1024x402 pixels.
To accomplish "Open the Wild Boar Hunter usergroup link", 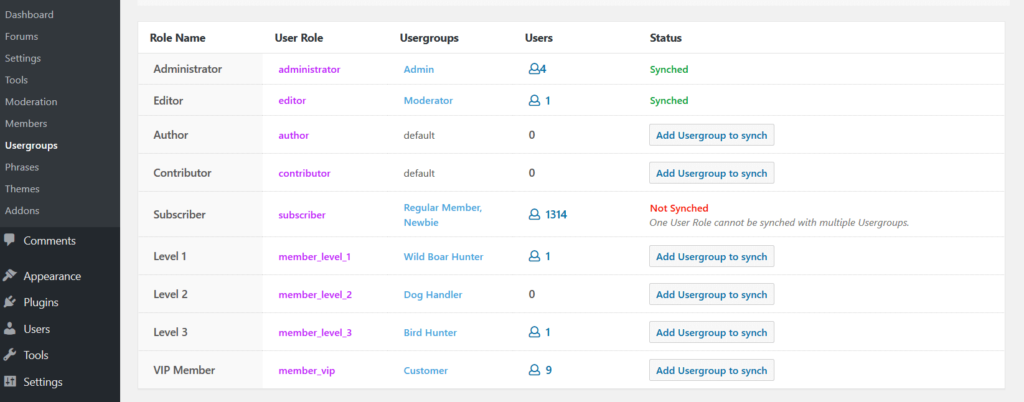I will click(x=443, y=257).
